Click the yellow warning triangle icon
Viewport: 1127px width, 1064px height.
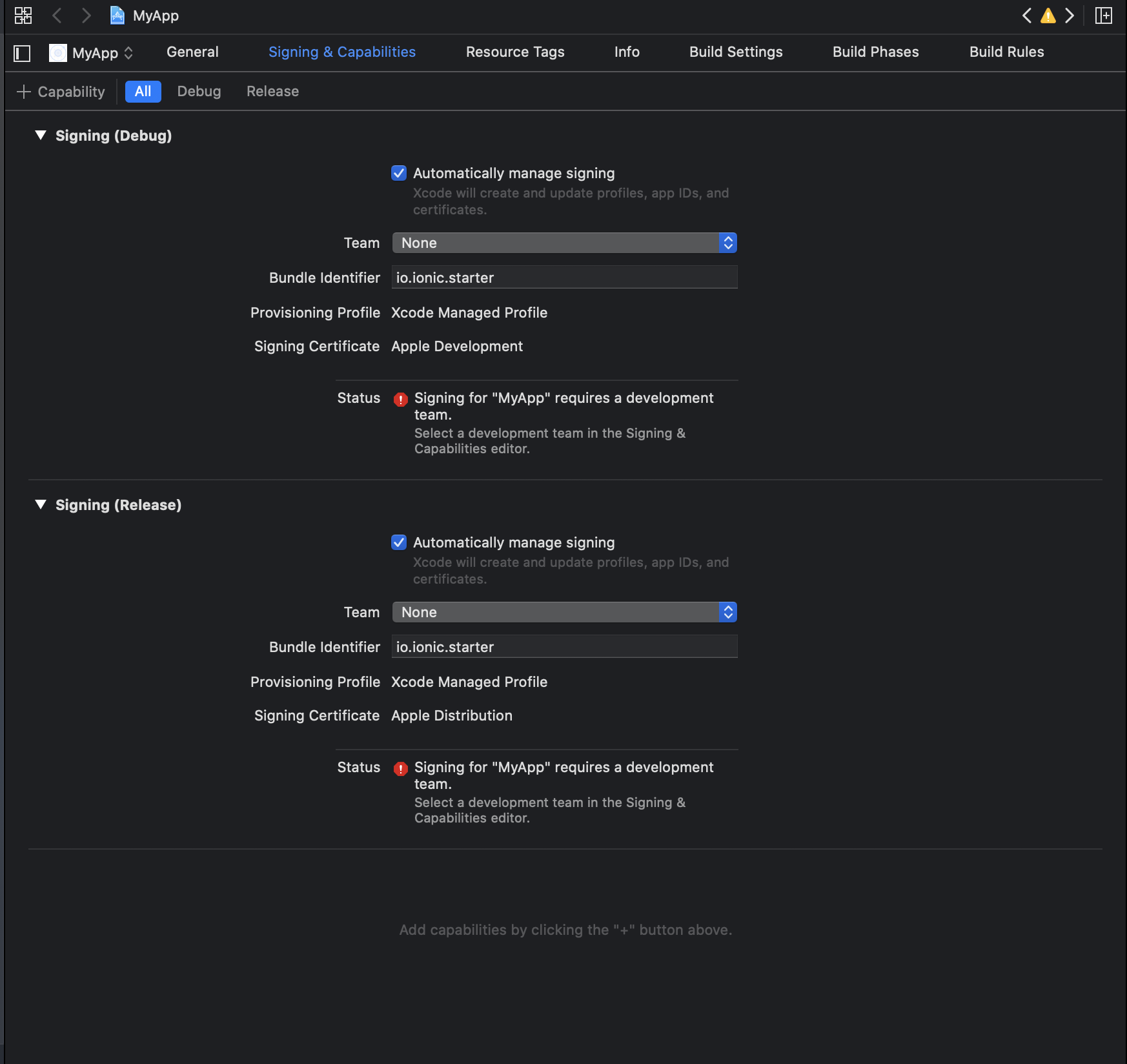pos(1048,15)
